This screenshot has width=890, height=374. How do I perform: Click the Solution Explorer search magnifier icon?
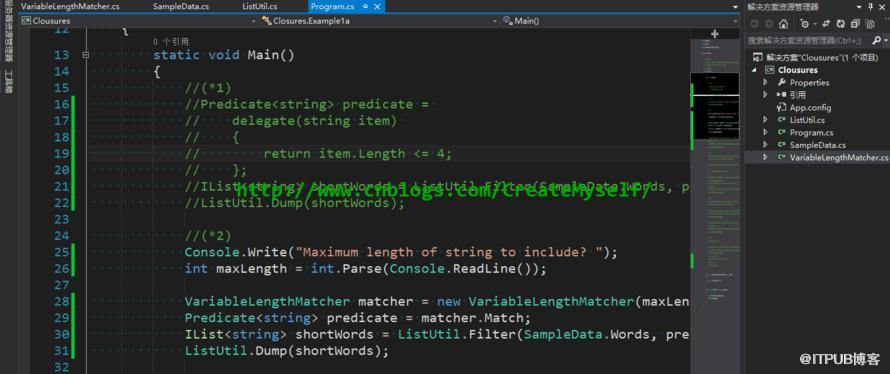[x=876, y=40]
